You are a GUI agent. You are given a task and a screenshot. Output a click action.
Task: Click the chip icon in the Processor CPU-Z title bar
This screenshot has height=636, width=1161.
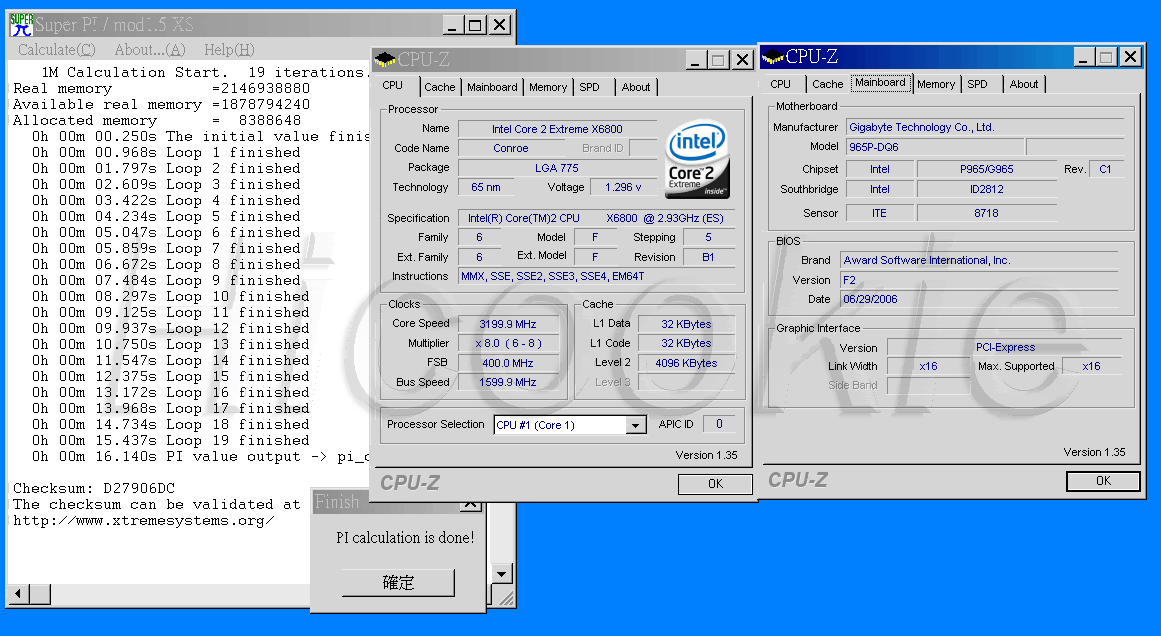[x=385, y=60]
